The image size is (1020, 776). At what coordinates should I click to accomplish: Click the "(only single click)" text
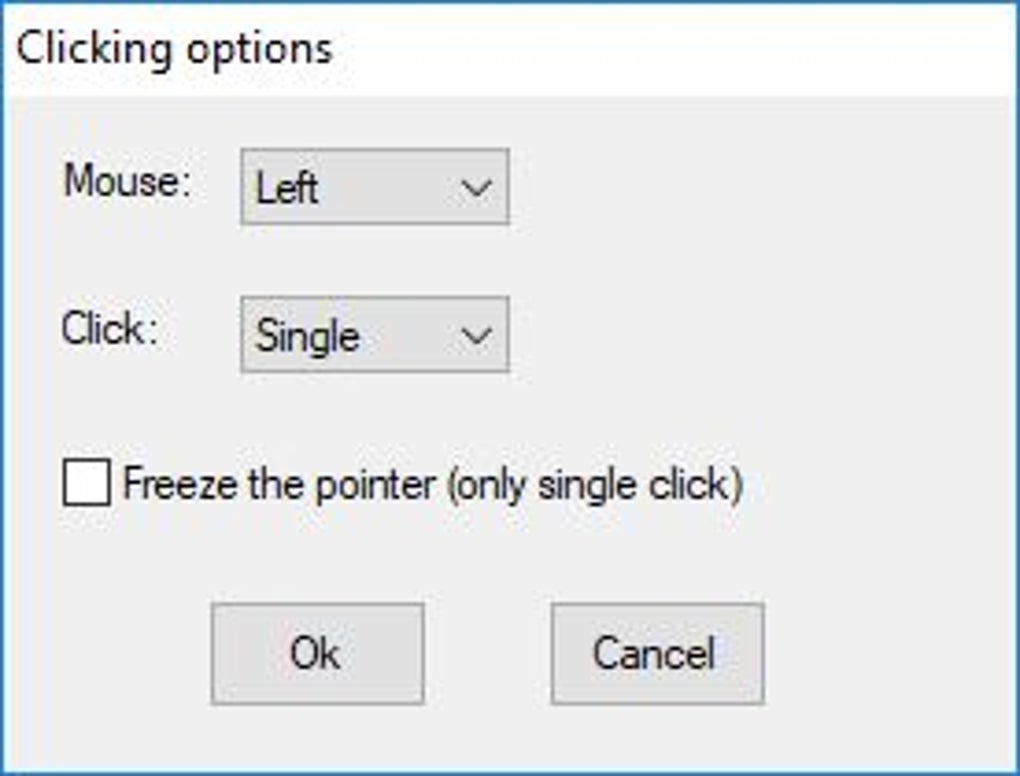coord(594,485)
